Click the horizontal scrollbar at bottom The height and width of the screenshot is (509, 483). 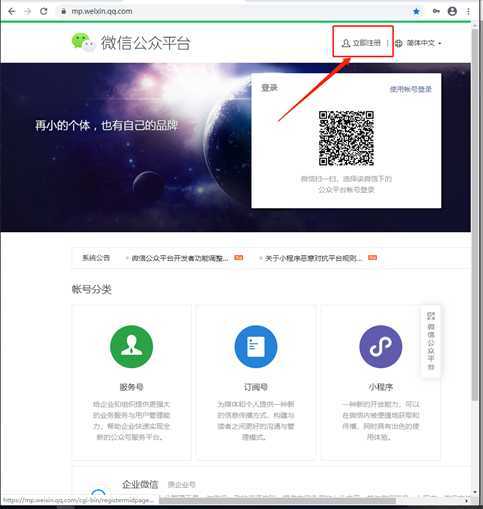277,500
